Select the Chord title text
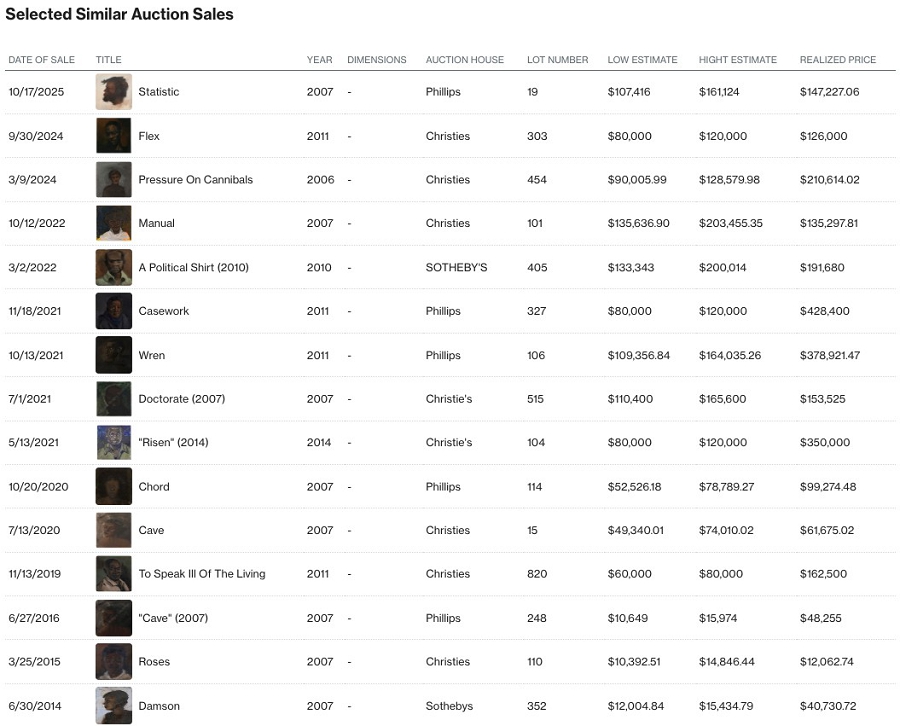The height and width of the screenshot is (726, 900). (154, 487)
